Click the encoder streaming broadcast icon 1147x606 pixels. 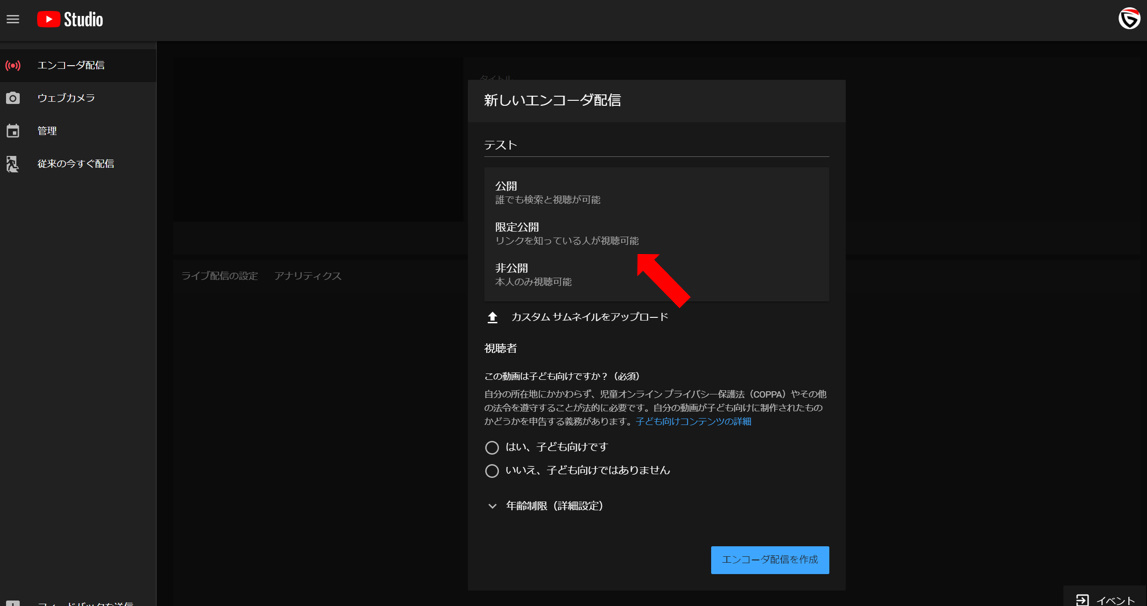(x=13, y=66)
